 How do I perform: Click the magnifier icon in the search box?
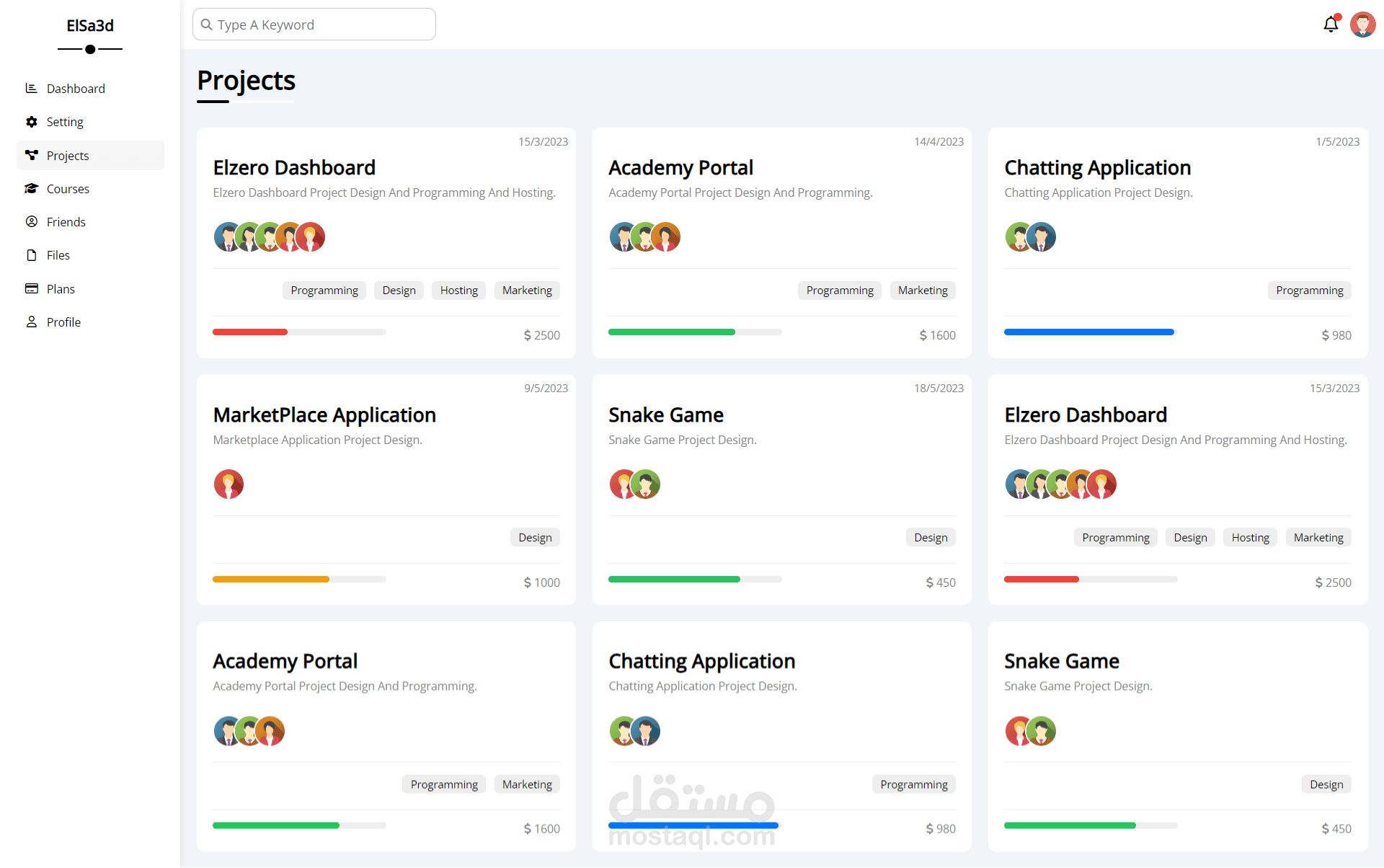207,25
